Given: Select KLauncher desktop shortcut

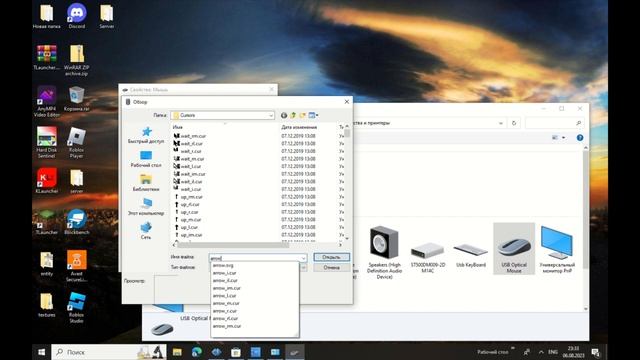Looking at the screenshot, I should (47, 181).
